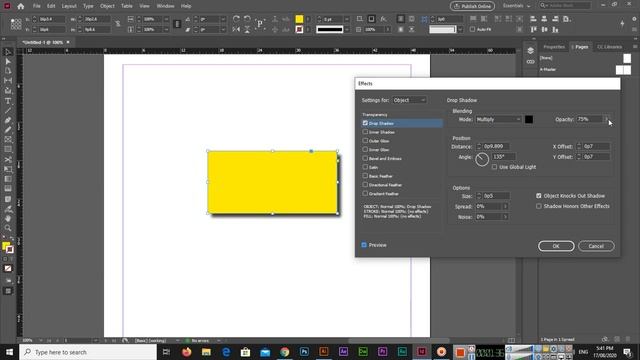Click the rotate 90° clockwise icon
This screenshot has width=640, height=360.
coord(236,19)
